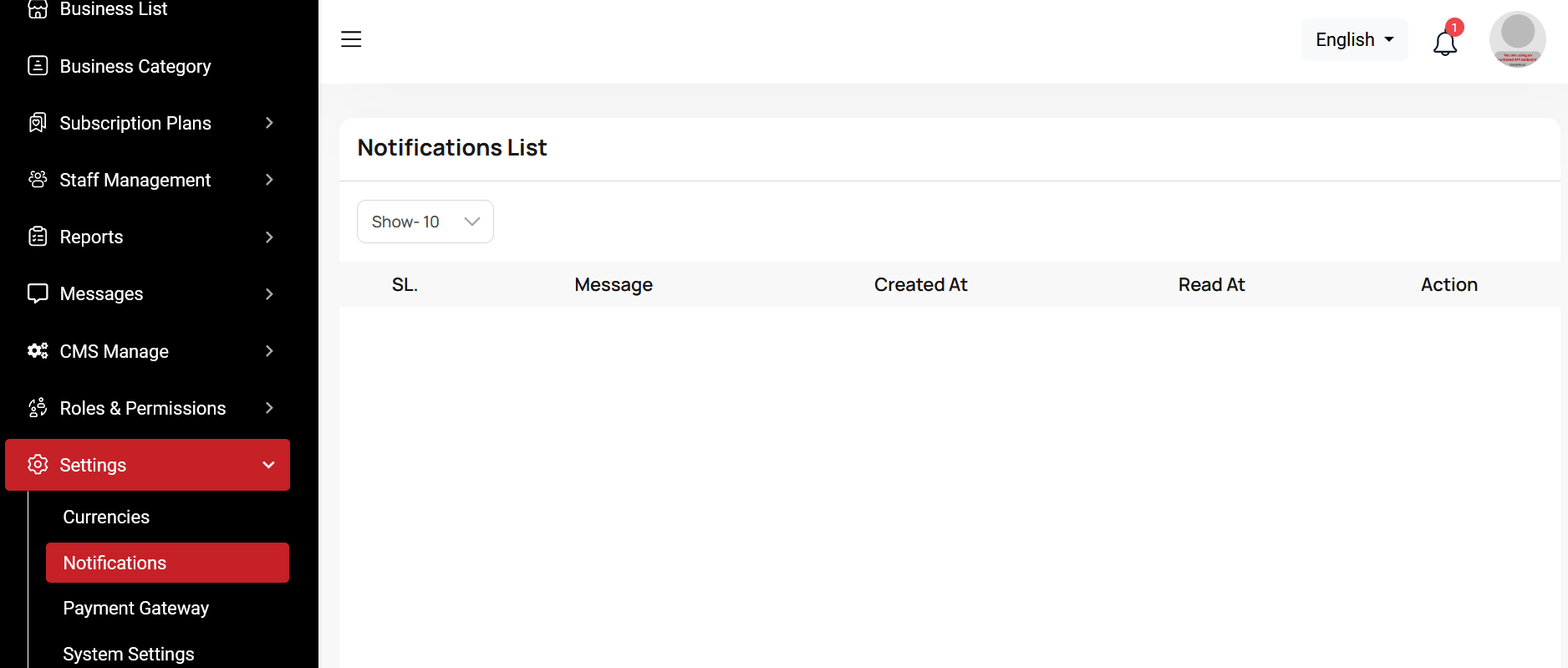Click the Business Category sidebar icon
Image resolution: width=1568 pixels, height=668 pixels.
(38, 66)
